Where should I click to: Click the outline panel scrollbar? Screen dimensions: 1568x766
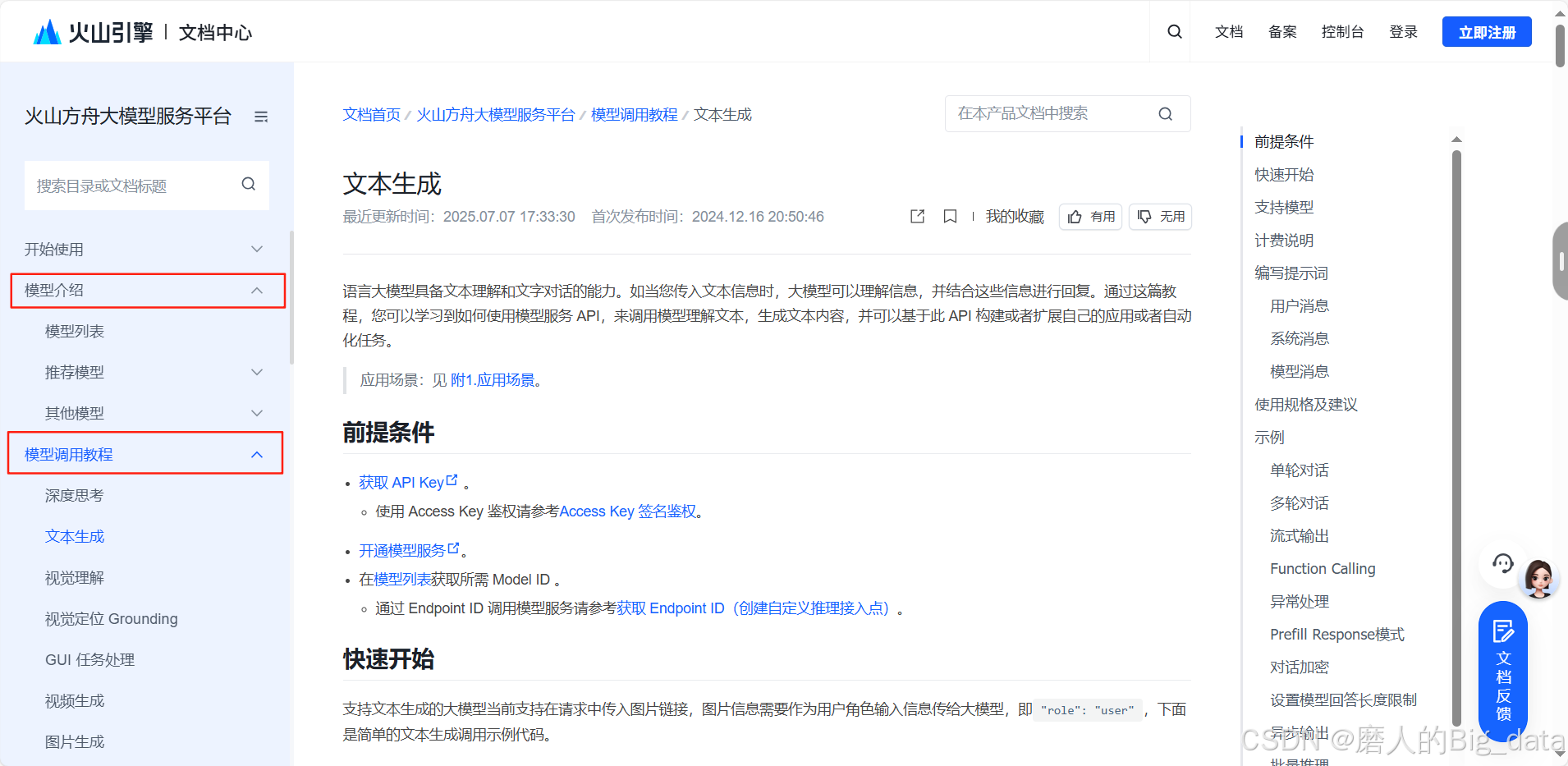pyautogui.click(x=1457, y=439)
